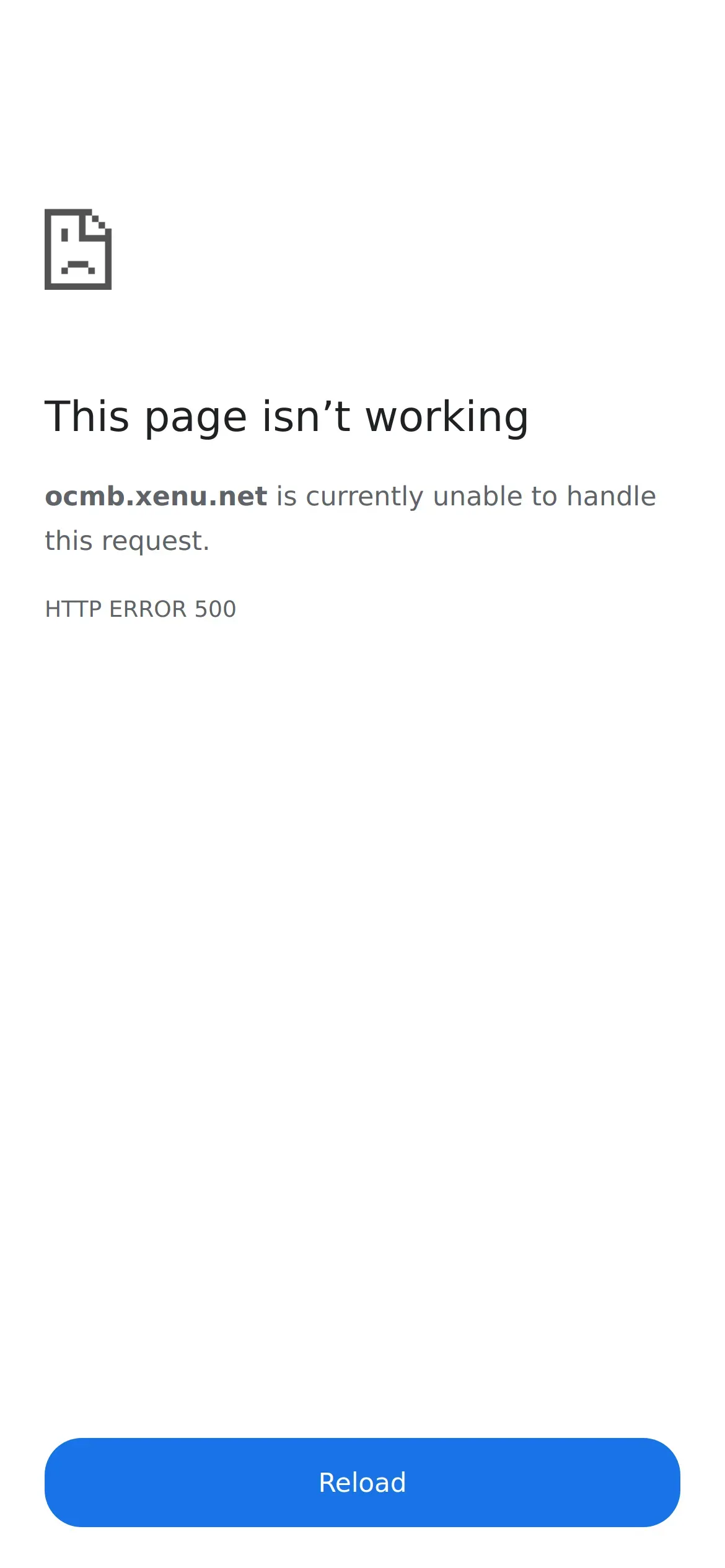Click the word "HTTP" in the error code

(x=73, y=609)
